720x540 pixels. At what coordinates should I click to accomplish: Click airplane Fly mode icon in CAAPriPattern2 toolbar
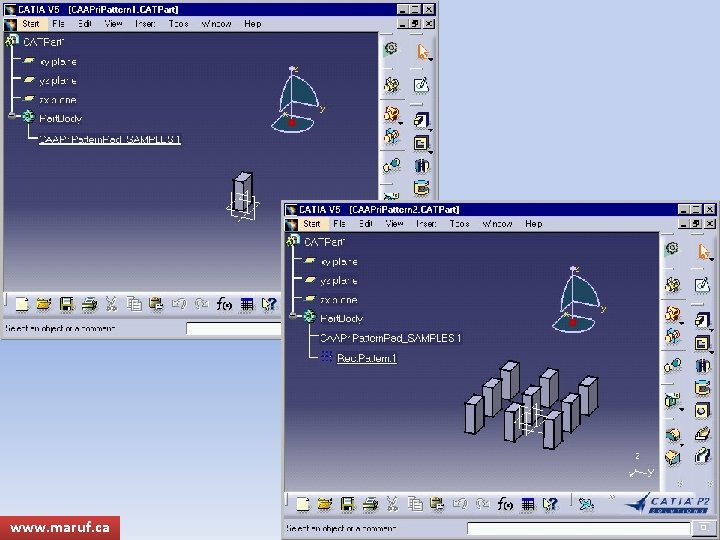tap(586, 504)
